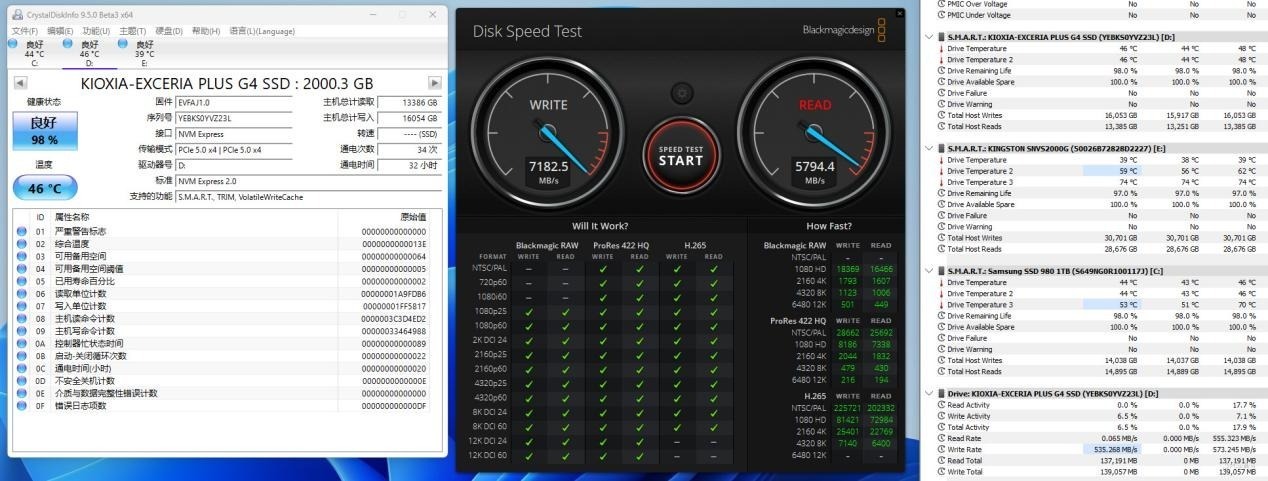Click the blue 良好 98 % health status box
The width and height of the screenshot is (1268, 481).
click(44, 132)
